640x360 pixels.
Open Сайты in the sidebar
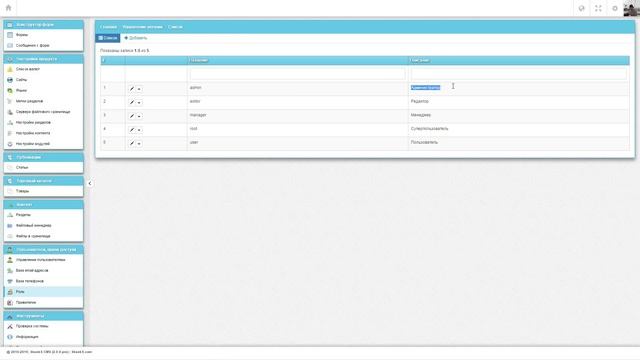click(43, 80)
